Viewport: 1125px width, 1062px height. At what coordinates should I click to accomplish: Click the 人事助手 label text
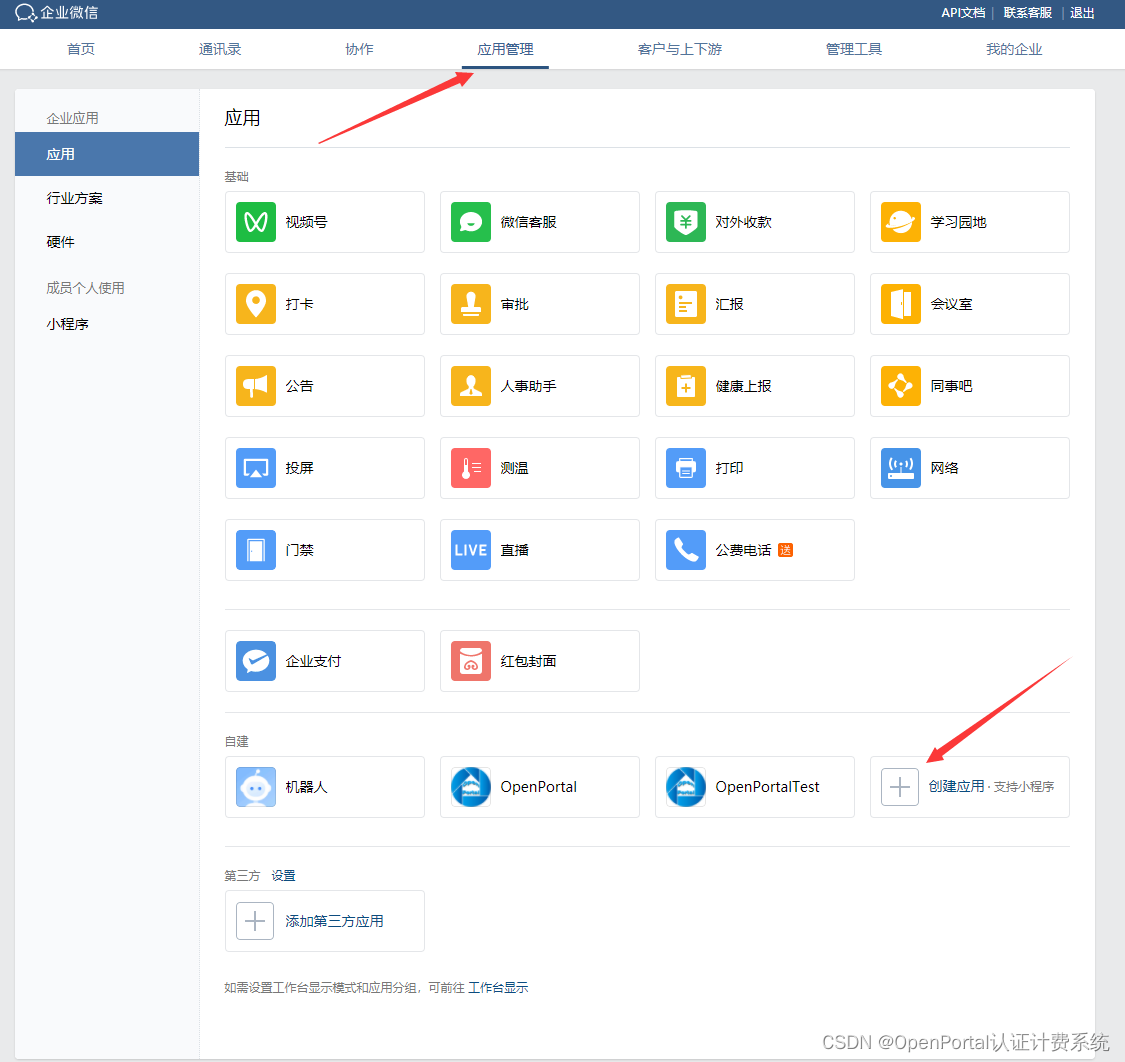[528, 386]
